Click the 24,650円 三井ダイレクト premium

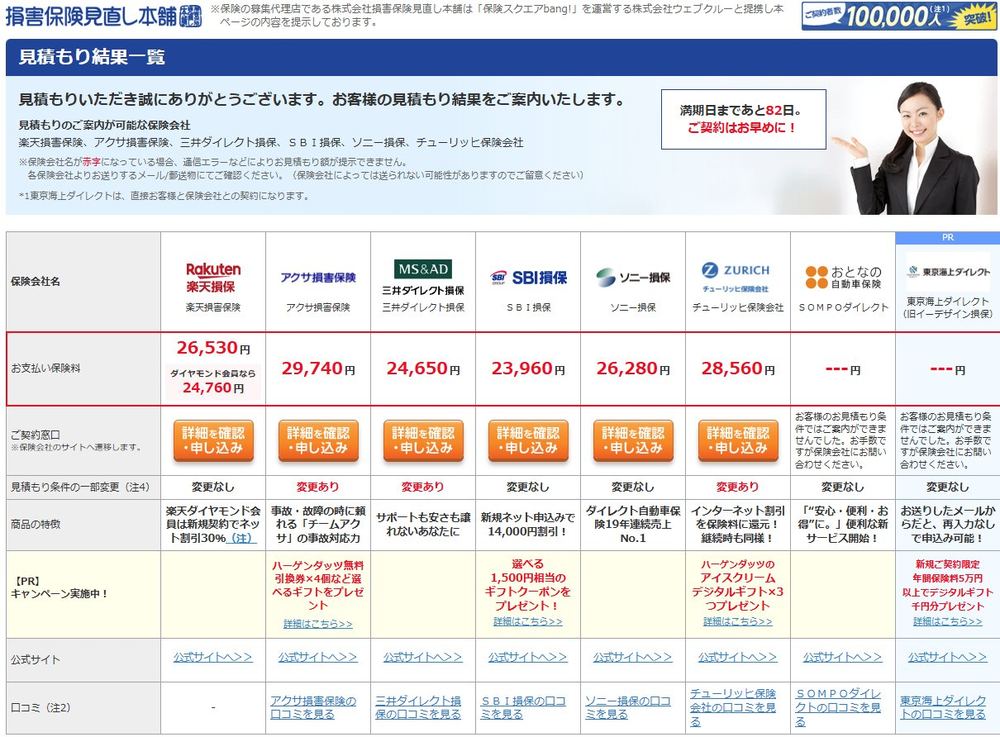point(423,368)
